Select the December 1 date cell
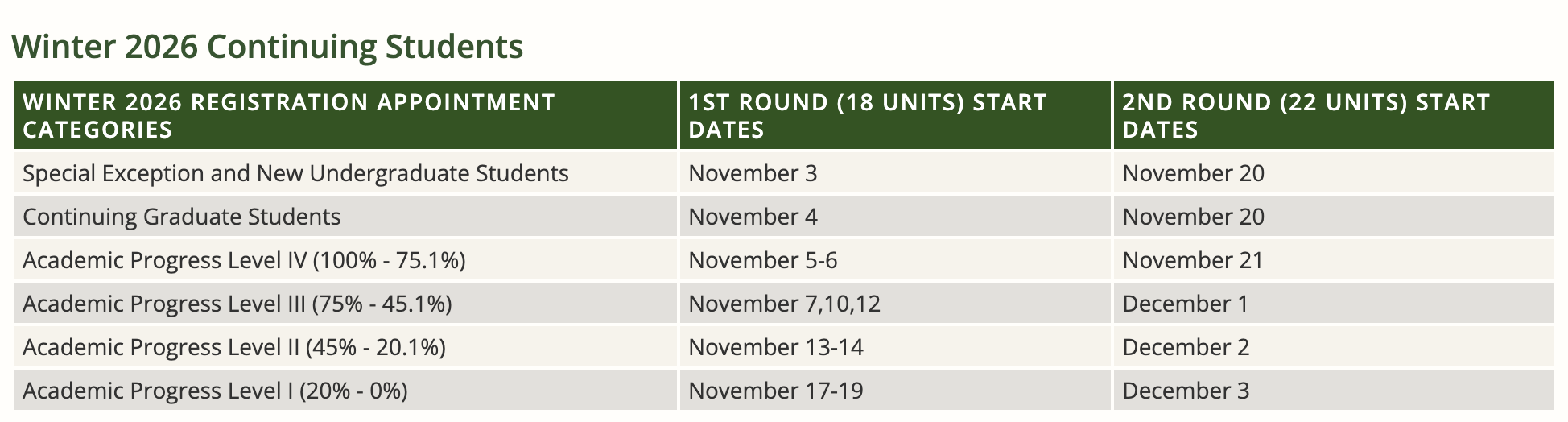The width and height of the screenshot is (1568, 422). click(x=1186, y=304)
